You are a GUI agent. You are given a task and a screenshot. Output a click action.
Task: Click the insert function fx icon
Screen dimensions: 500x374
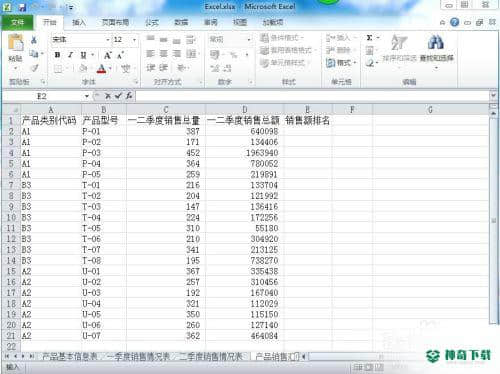(129, 96)
